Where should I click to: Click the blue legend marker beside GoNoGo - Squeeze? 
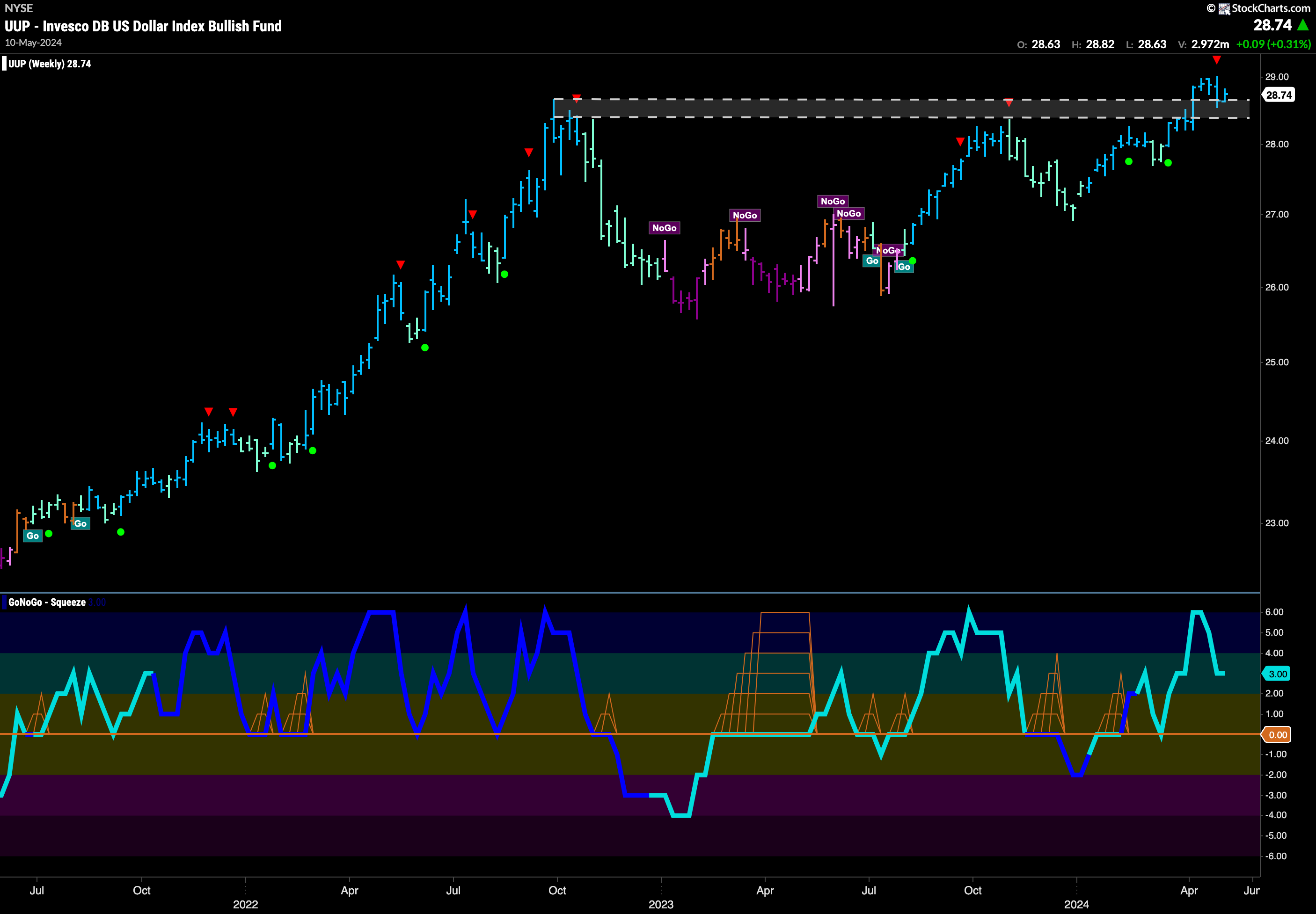click(5, 602)
